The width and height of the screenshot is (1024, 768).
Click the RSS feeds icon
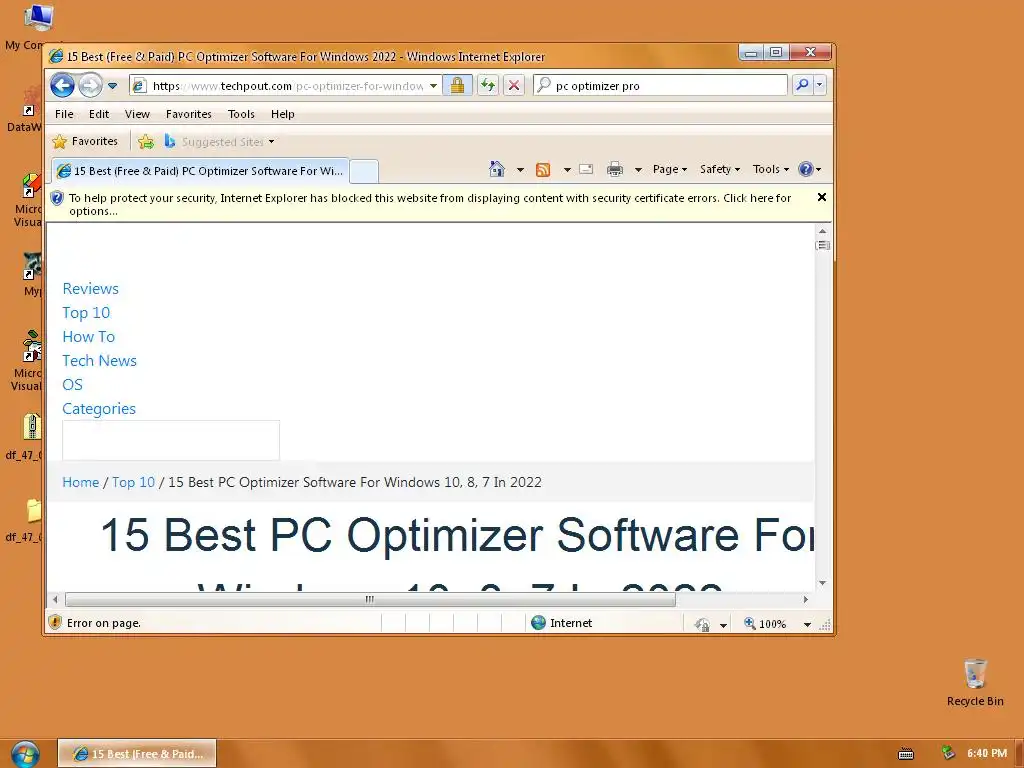543,170
